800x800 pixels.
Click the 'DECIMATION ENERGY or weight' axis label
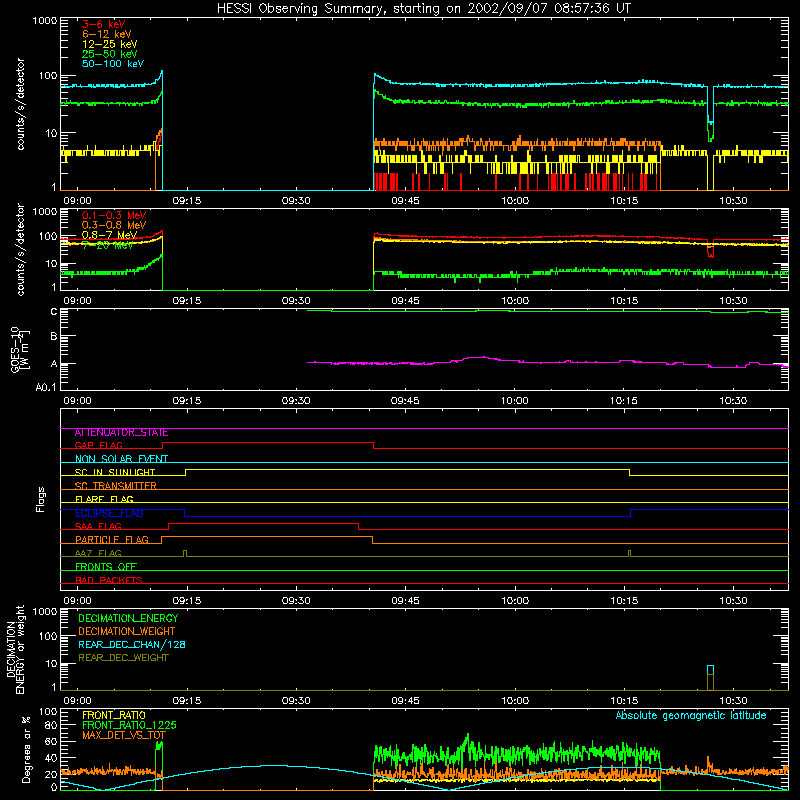point(15,649)
